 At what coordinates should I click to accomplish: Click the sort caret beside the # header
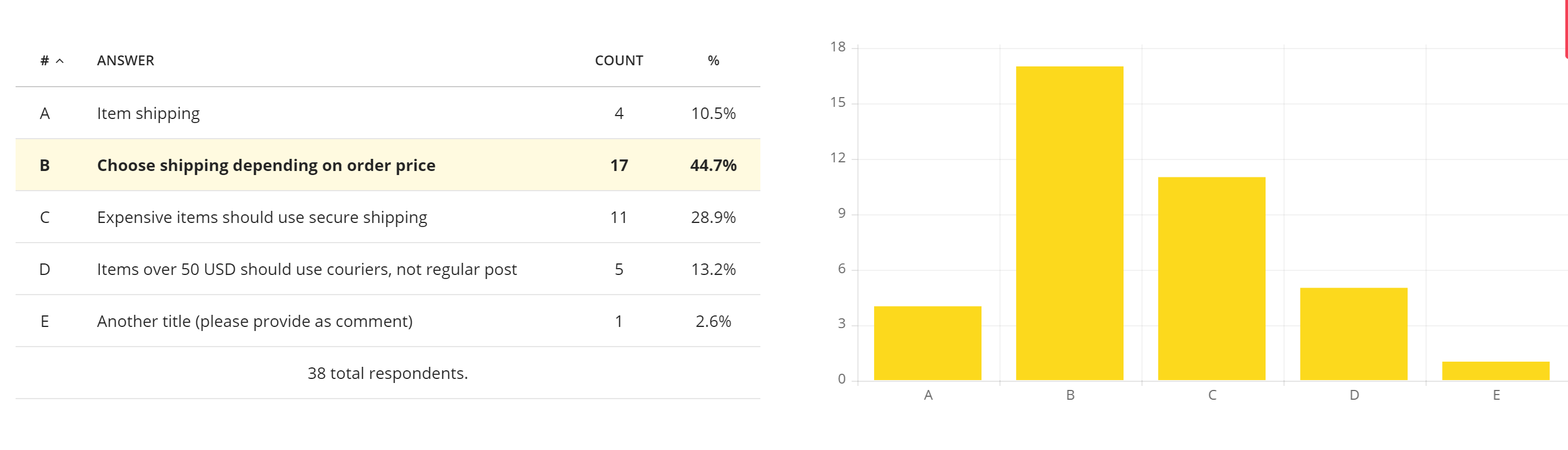(59, 61)
